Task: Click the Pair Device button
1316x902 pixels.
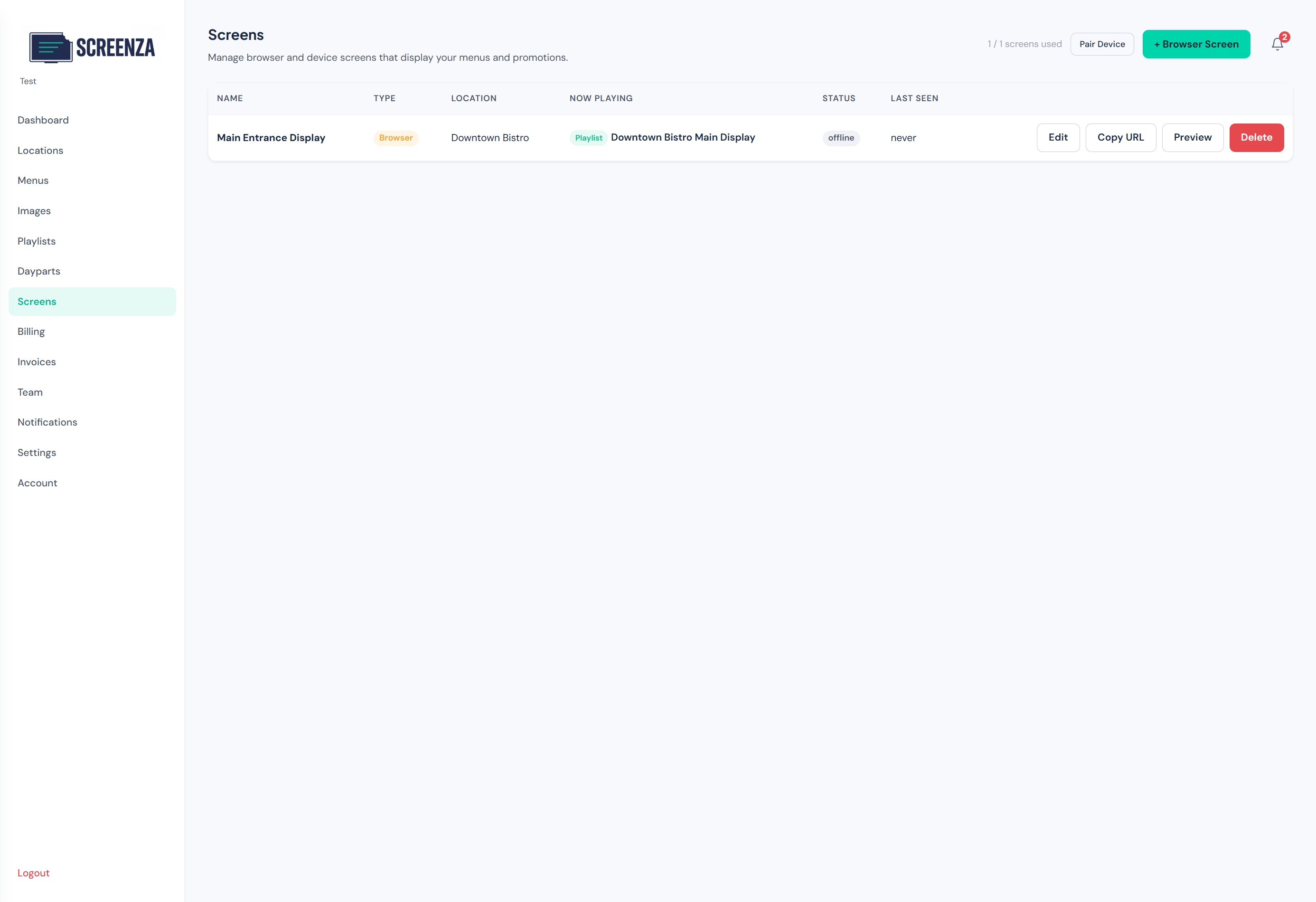Action: pos(1101,44)
